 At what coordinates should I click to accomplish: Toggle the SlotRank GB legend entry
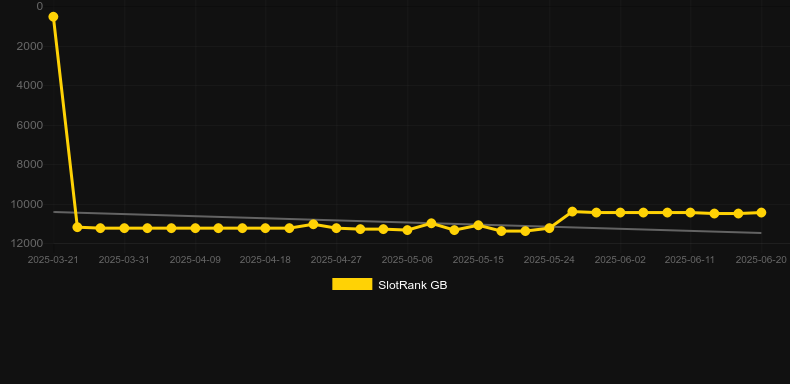coord(389,285)
